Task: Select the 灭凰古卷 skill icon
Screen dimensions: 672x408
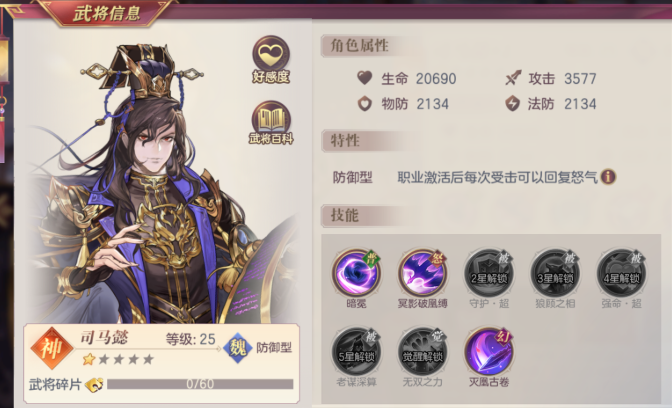Action: (489, 351)
